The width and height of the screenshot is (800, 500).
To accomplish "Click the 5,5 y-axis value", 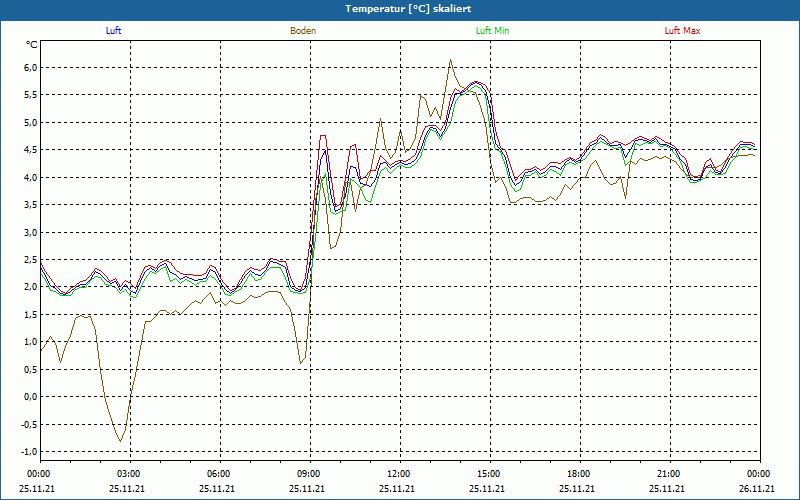I will (31, 95).
